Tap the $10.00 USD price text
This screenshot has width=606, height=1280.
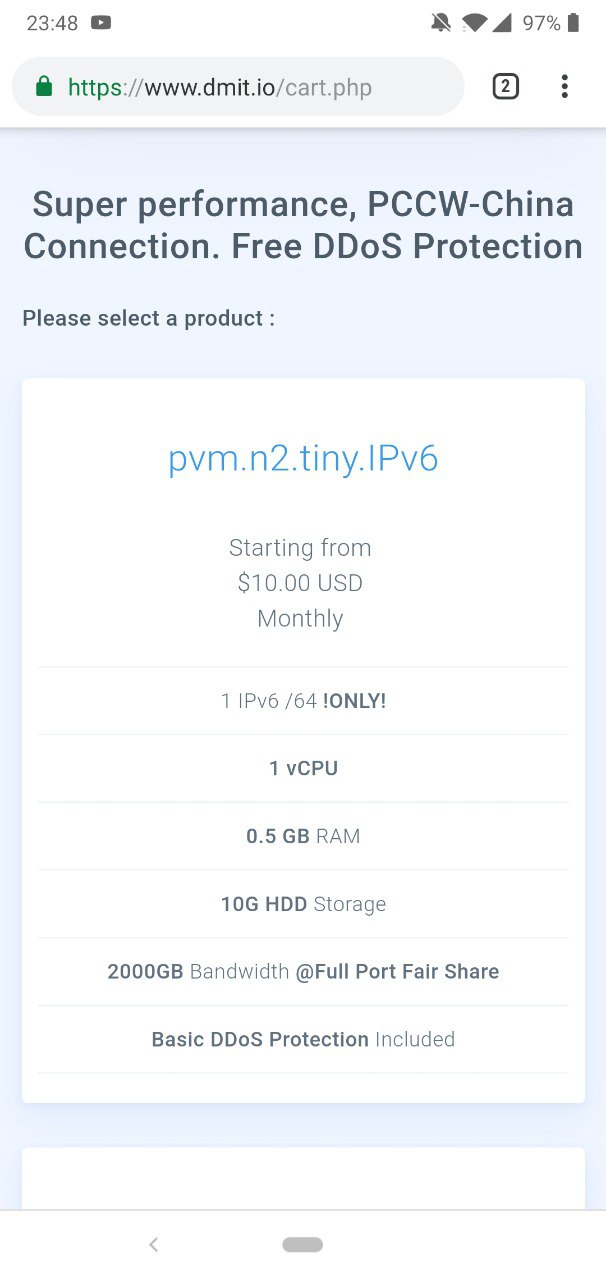coord(300,583)
